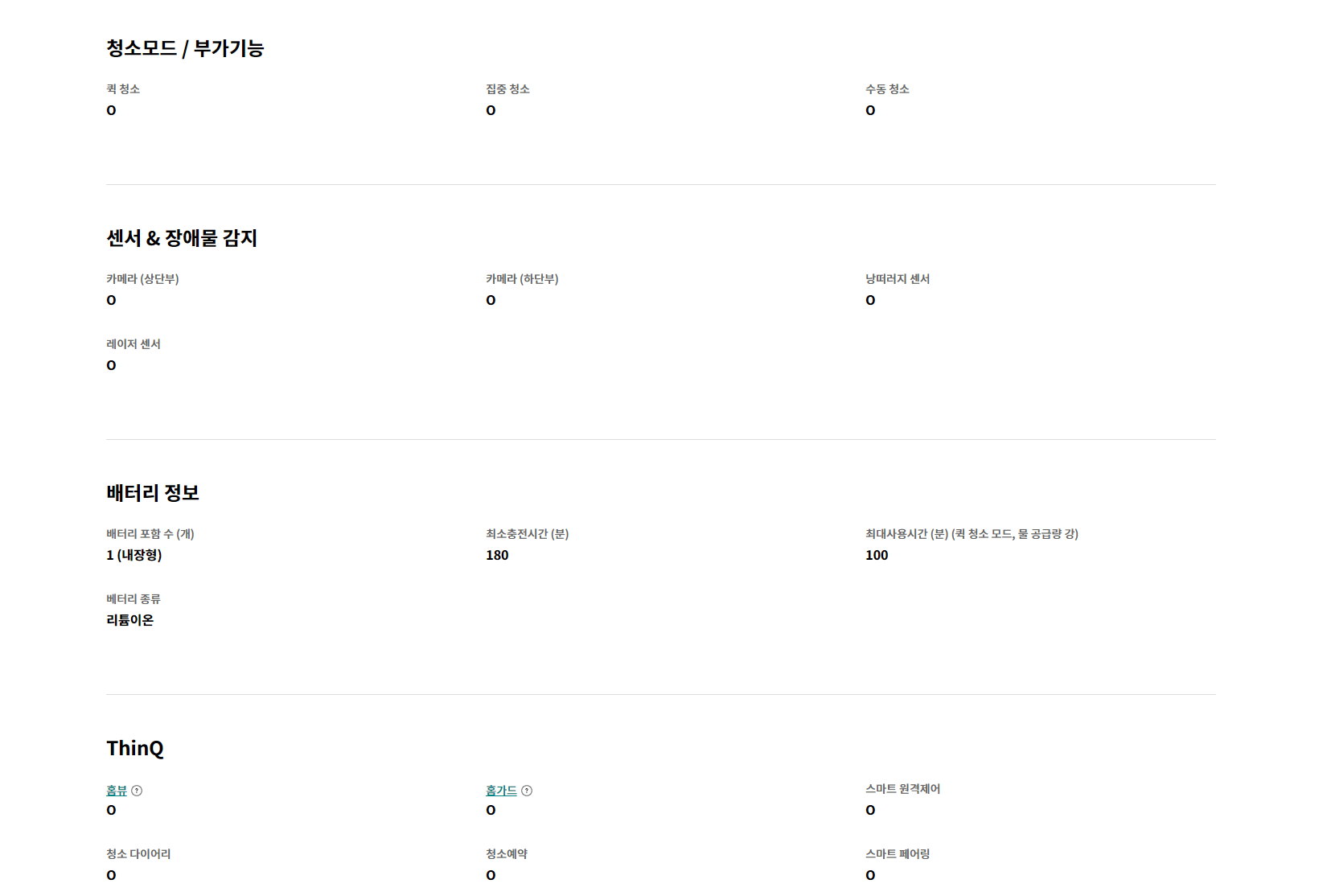Select the 청소모드 / 부가기능 section heading

click(x=185, y=48)
